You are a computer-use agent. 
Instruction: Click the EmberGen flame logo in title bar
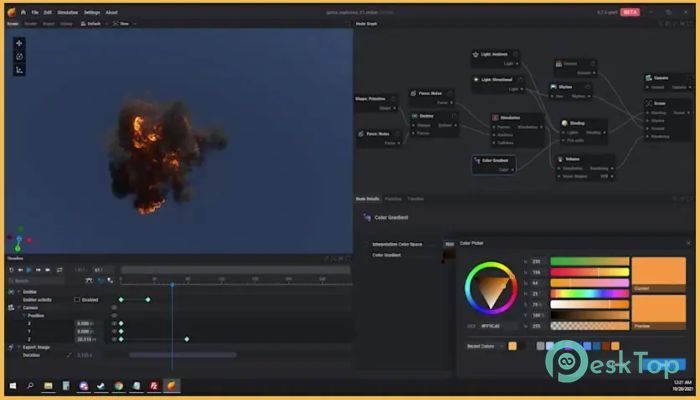tap(12, 12)
